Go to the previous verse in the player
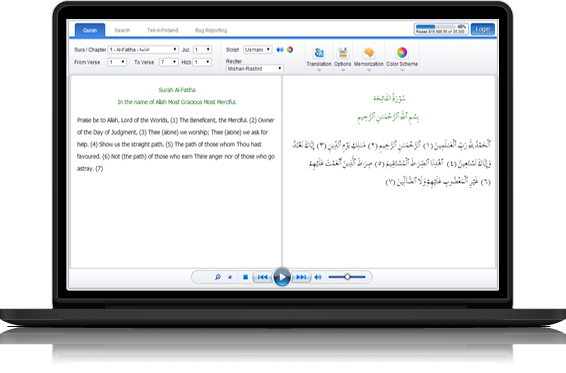 (262, 277)
